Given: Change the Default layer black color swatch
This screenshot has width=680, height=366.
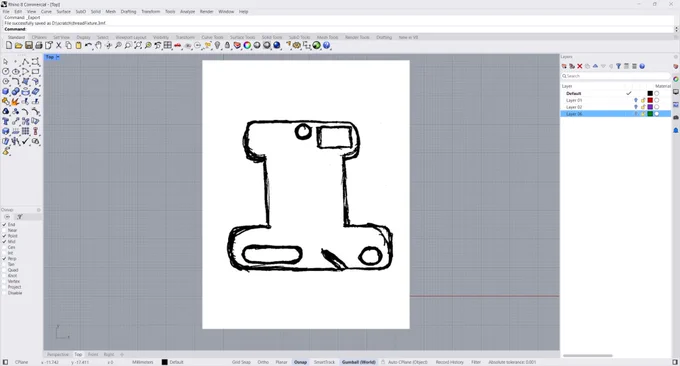Looking at the screenshot, I should (650, 93).
